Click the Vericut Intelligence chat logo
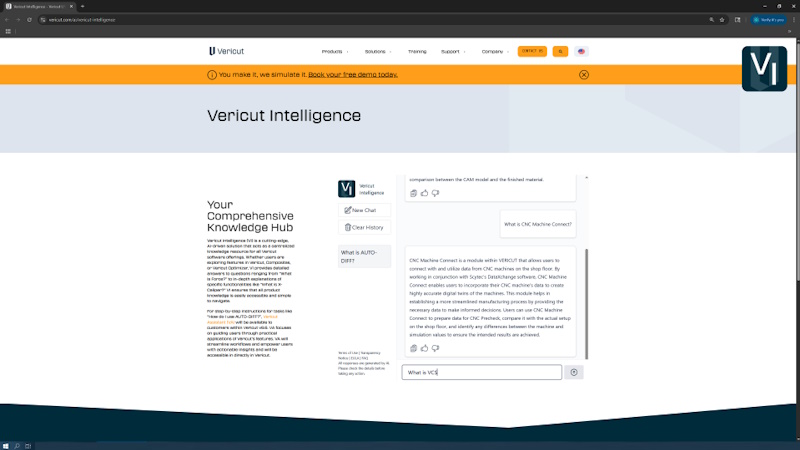The height and width of the screenshot is (450, 800). click(x=346, y=189)
